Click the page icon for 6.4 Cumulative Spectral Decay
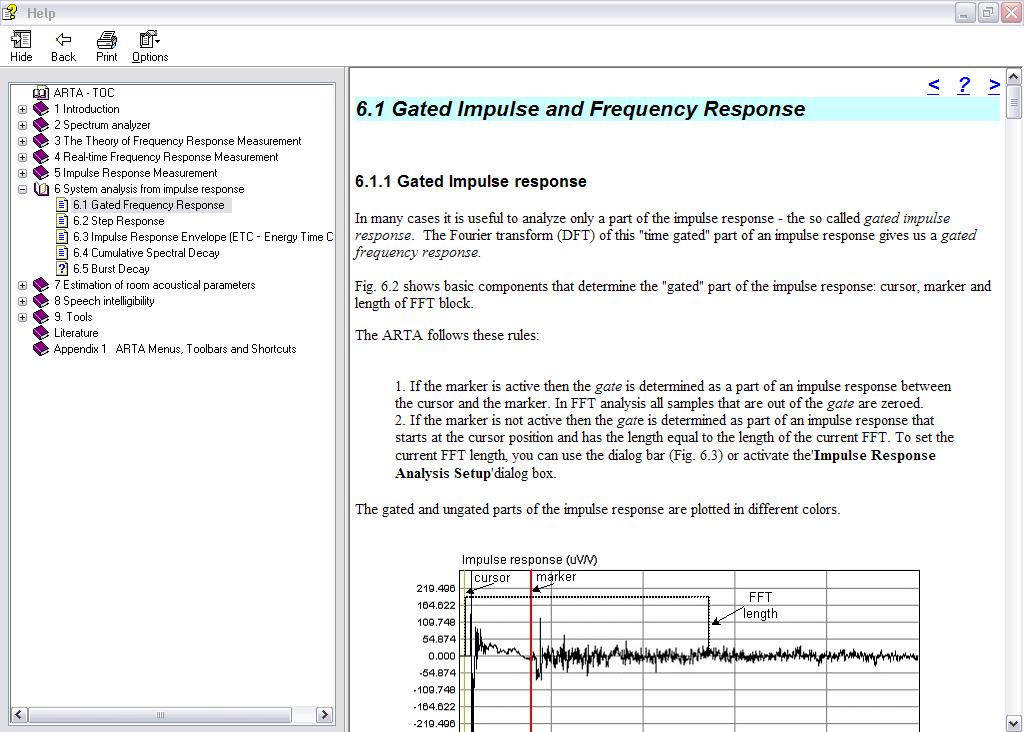Screen dimensions: 1024x732 click(x=62, y=253)
